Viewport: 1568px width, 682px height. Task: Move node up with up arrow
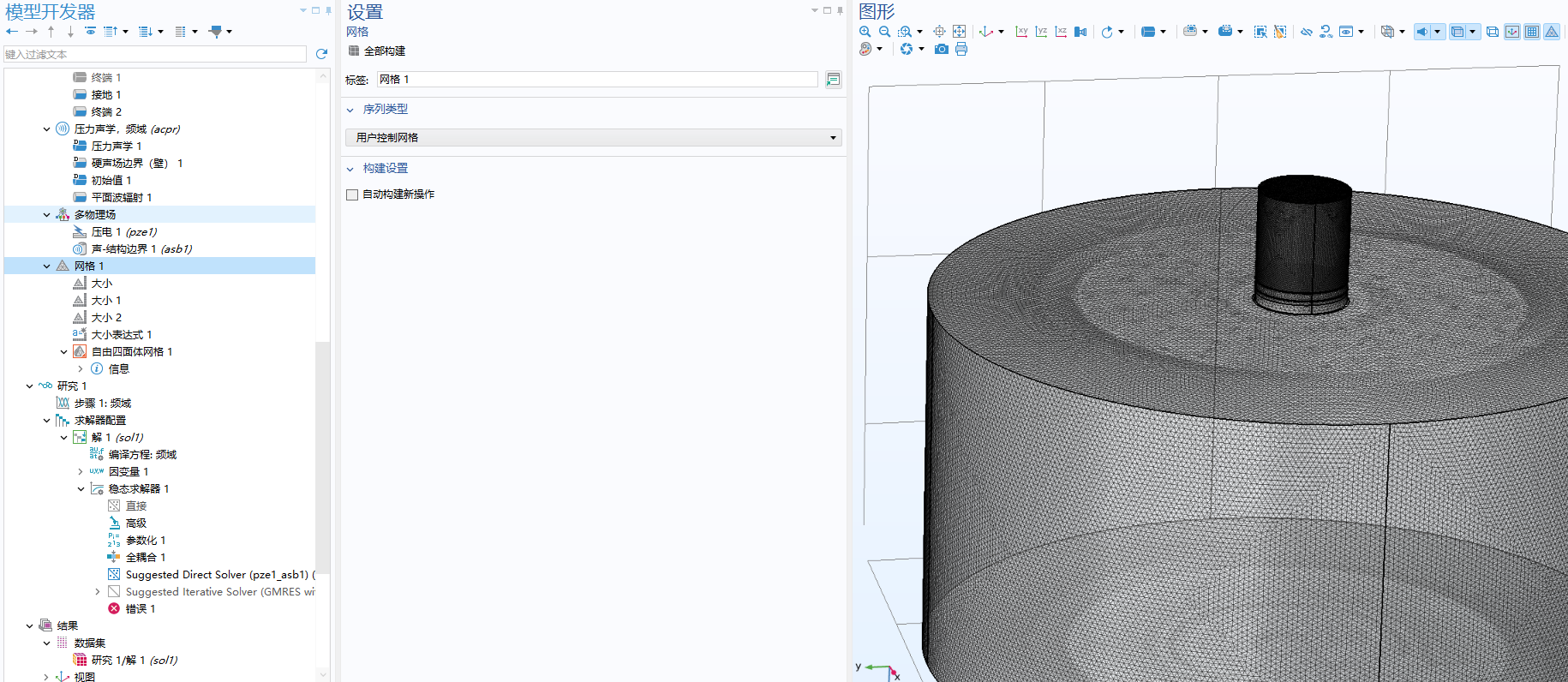(x=51, y=32)
